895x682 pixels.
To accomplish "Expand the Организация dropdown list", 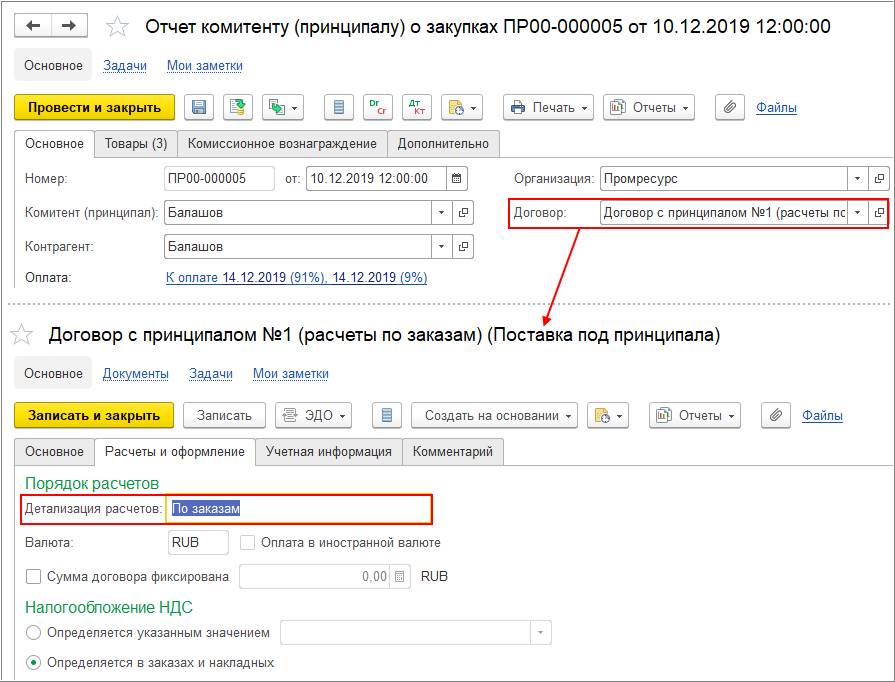I will pos(857,179).
